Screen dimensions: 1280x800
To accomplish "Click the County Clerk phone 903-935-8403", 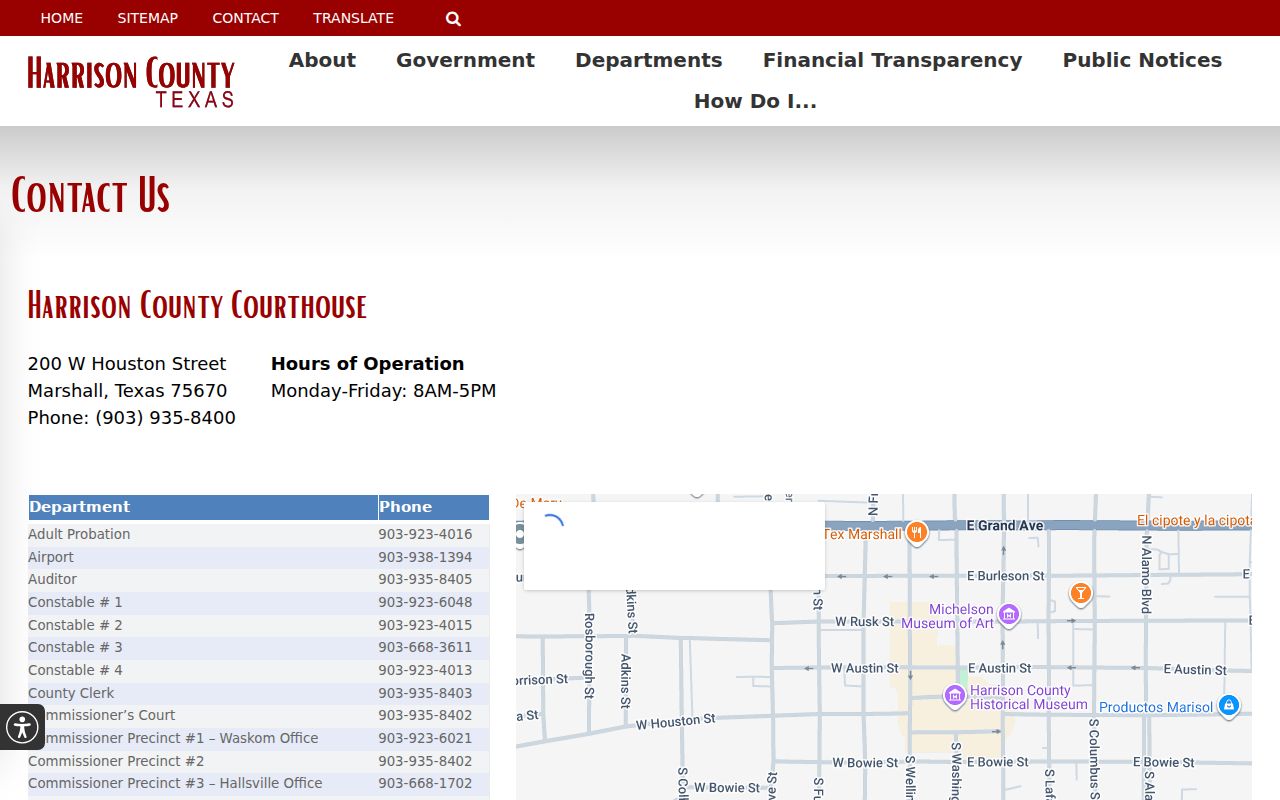I will 425,693.
